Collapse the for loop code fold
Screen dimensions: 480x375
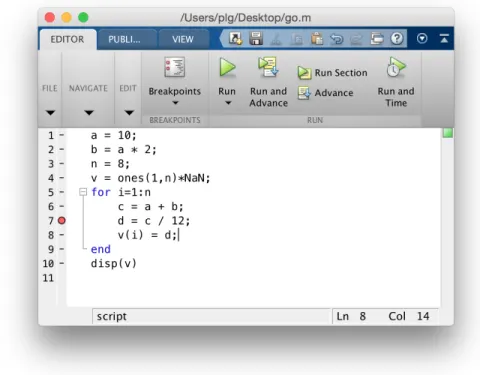pos(83,192)
